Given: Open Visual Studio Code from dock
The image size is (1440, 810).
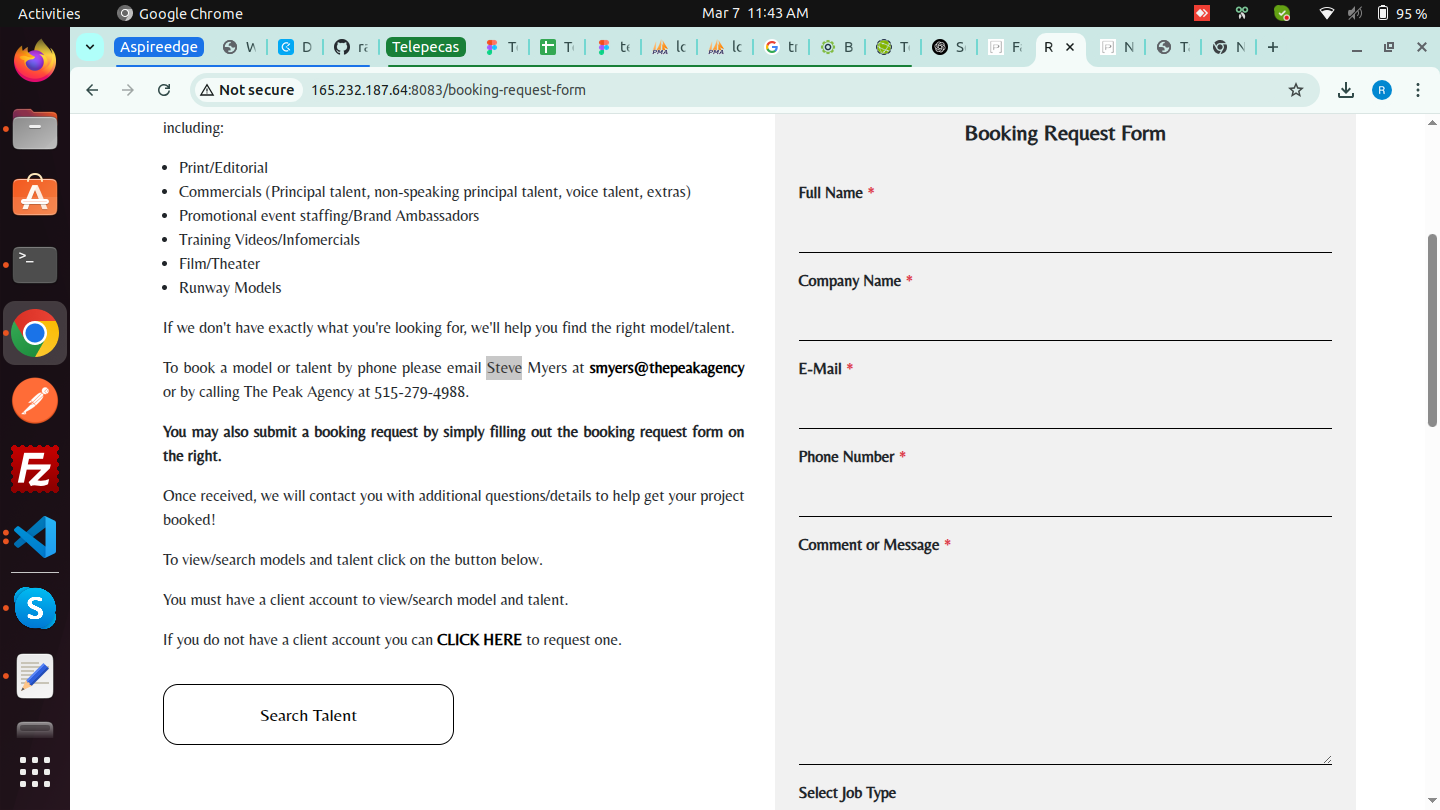Looking at the screenshot, I should [35, 537].
